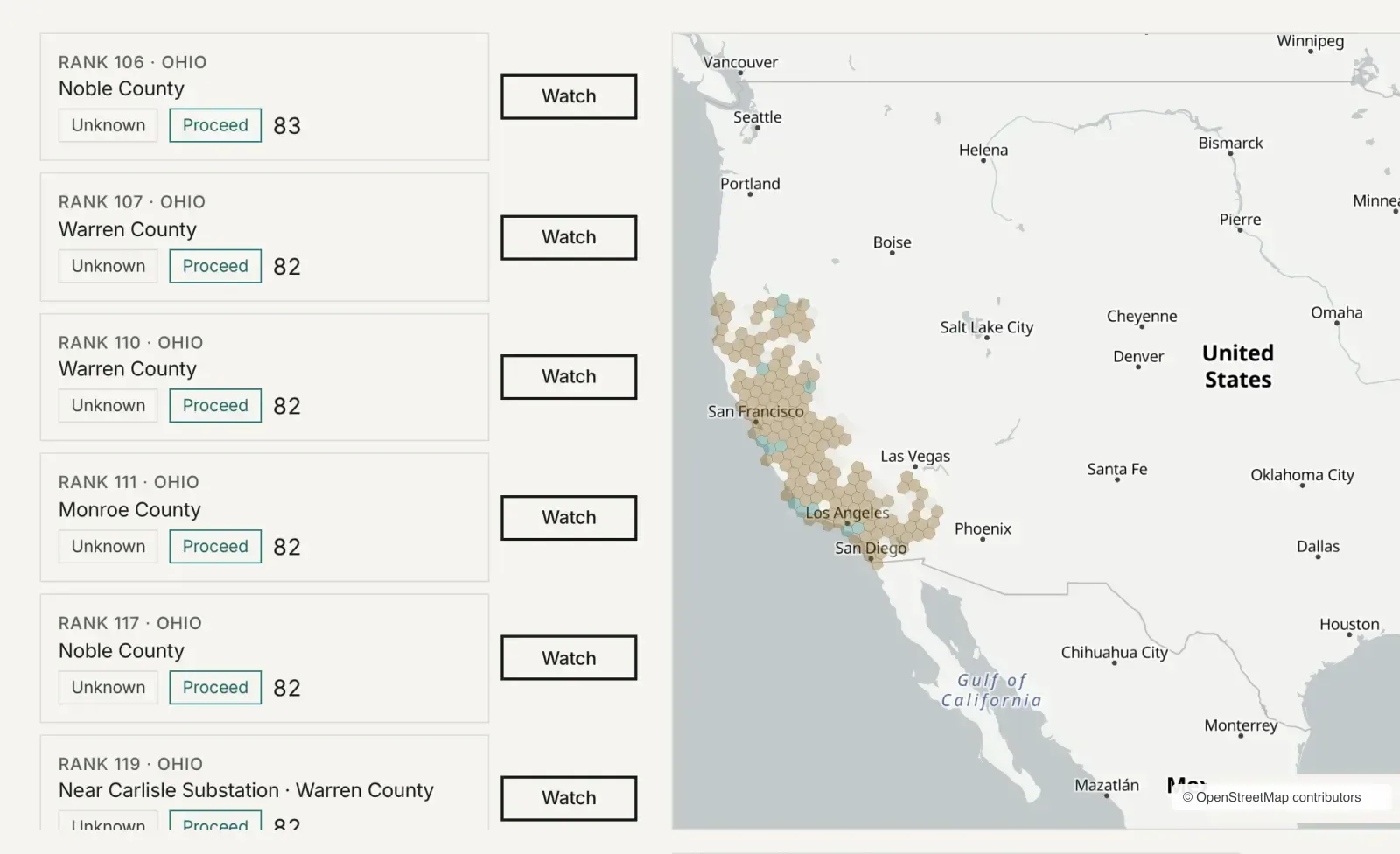Click Watch button for Rank 117 Noble County
The height and width of the screenshot is (854, 1400).
point(569,658)
